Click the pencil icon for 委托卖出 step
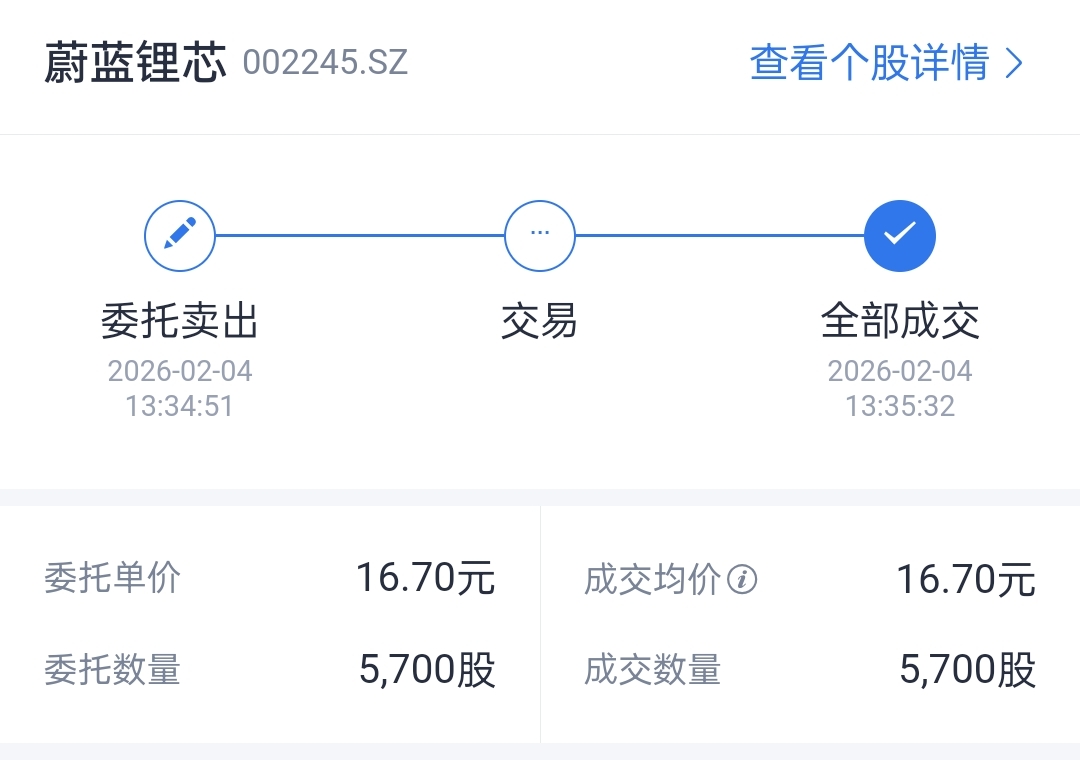Viewport: 1080px width, 767px height. pos(180,236)
